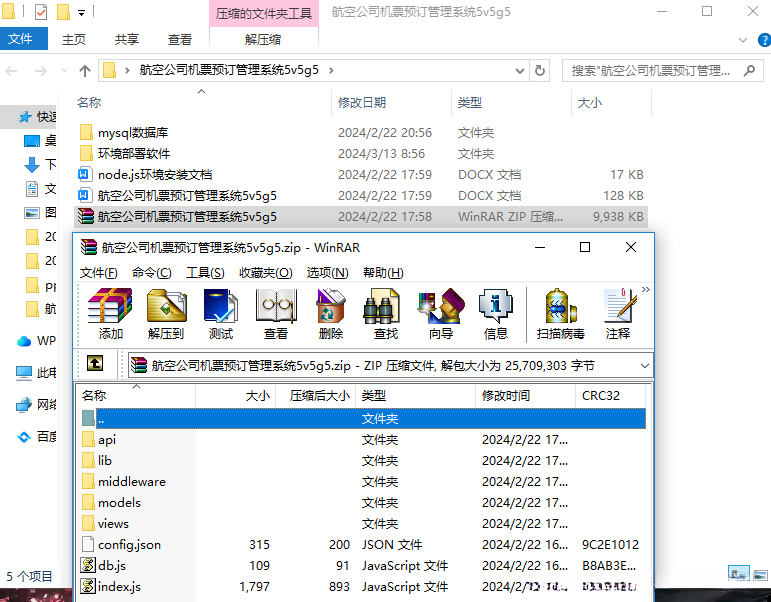Open the 文件(F) menu in WinRAR
The width and height of the screenshot is (771, 602).
pos(98,272)
